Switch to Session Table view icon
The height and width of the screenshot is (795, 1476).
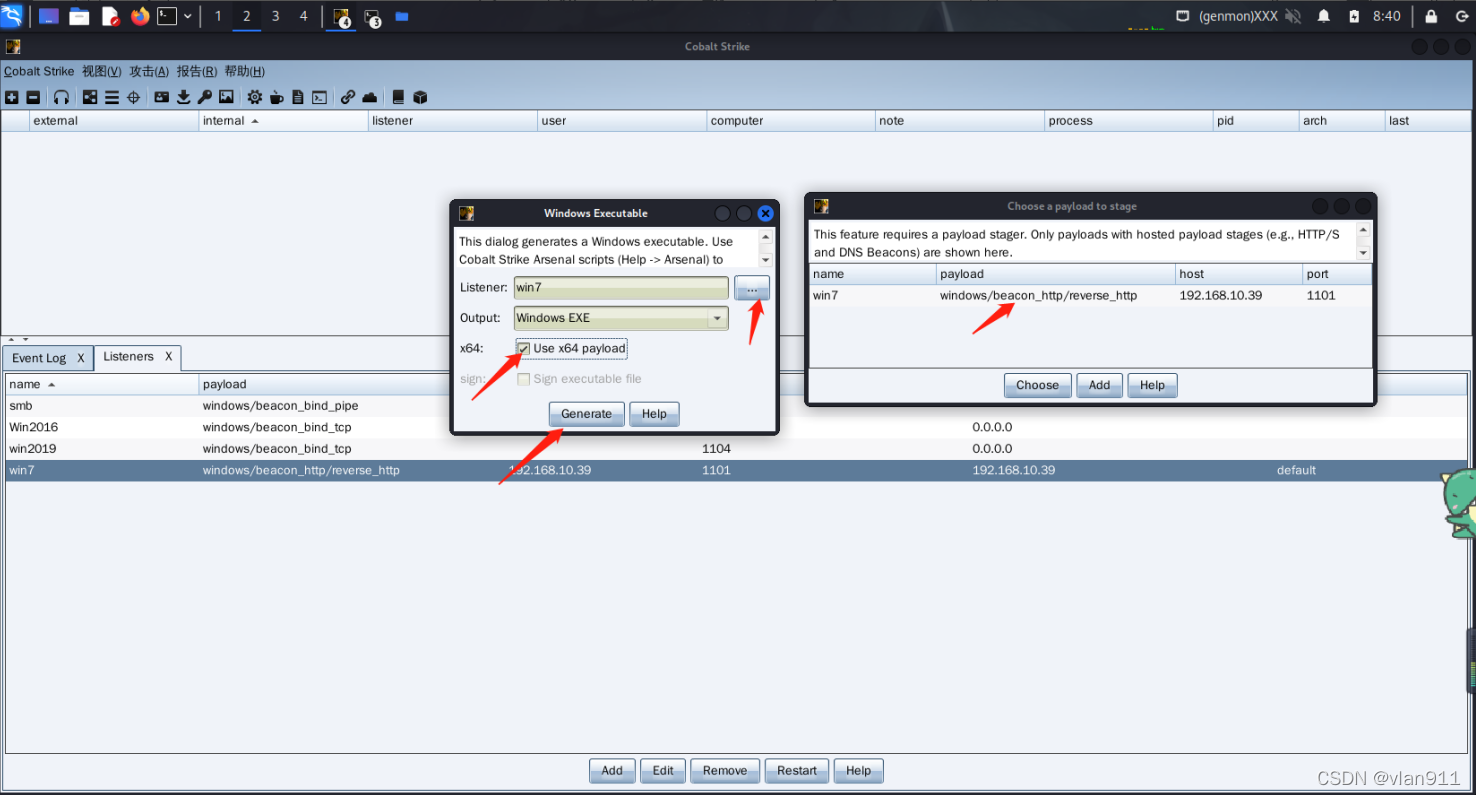click(x=112, y=97)
